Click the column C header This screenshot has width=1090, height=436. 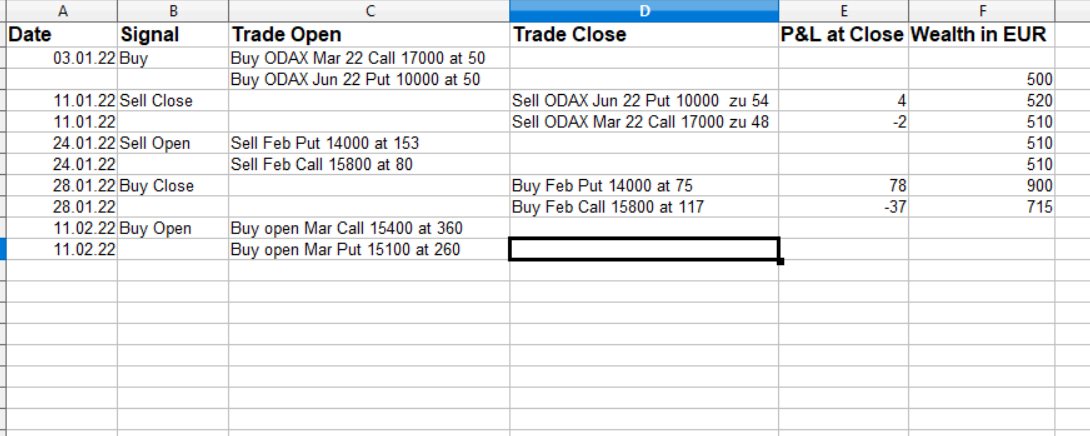pyautogui.click(x=369, y=10)
